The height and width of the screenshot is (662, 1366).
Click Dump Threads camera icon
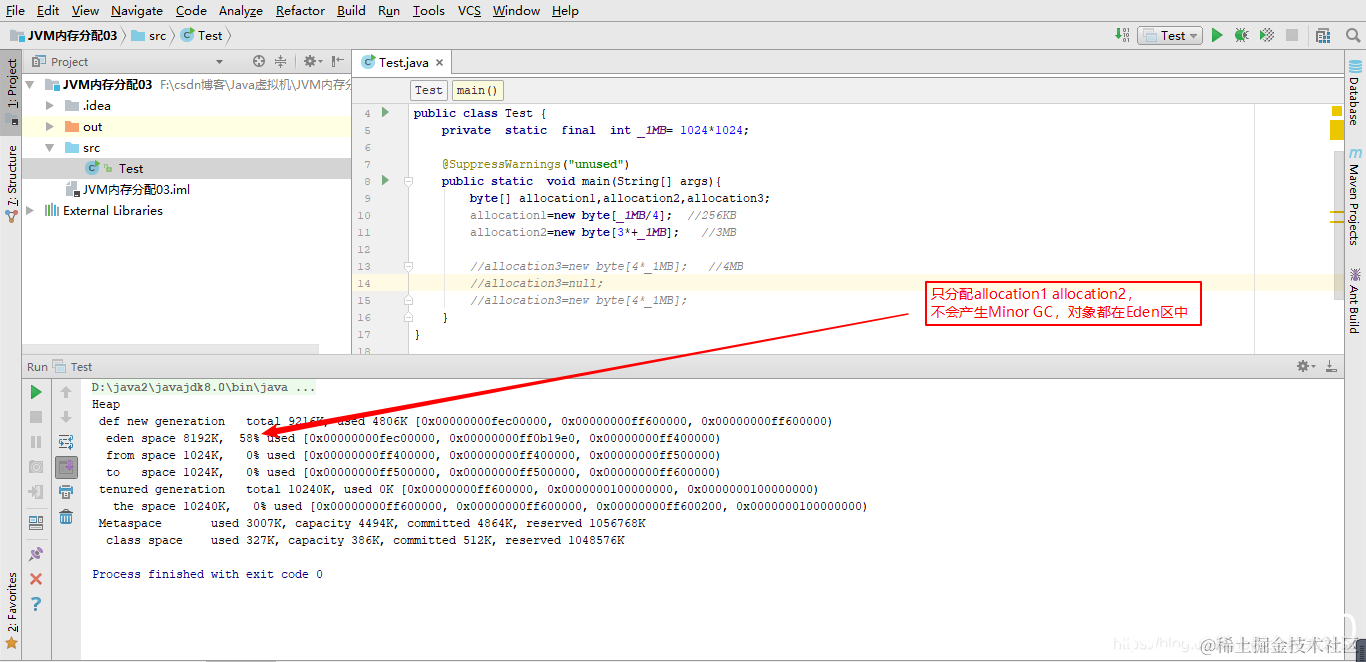click(x=36, y=467)
